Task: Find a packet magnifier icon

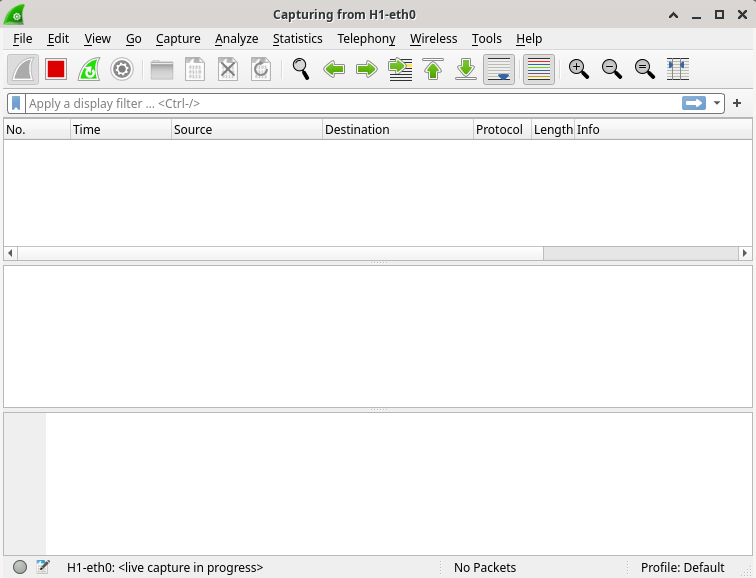Action: coord(301,69)
